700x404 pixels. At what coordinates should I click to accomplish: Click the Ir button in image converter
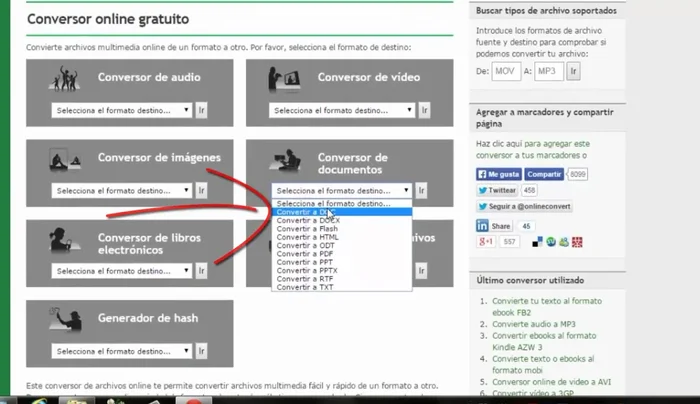click(x=201, y=191)
